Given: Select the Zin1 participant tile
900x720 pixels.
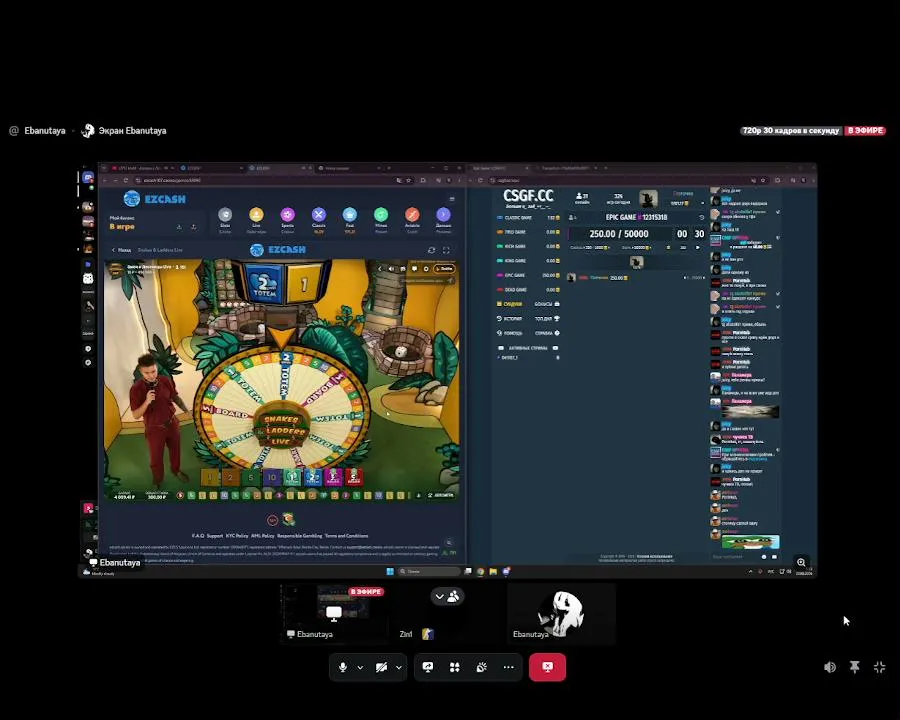Looking at the screenshot, I should [448, 613].
